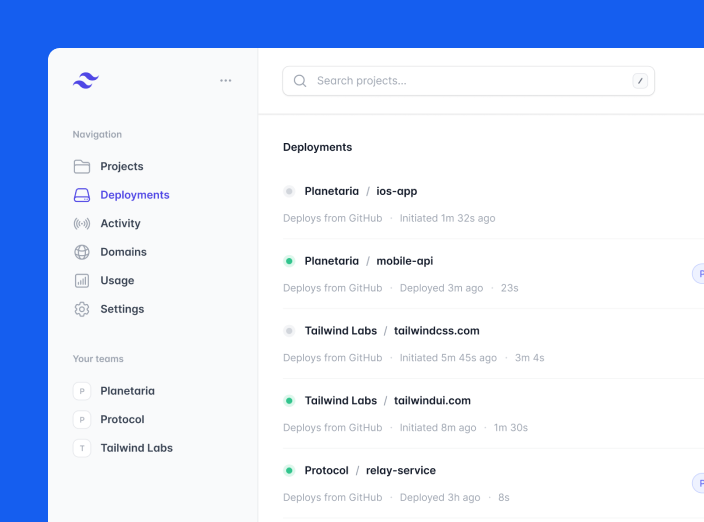Open the three-dot sidebar menu

tap(225, 80)
